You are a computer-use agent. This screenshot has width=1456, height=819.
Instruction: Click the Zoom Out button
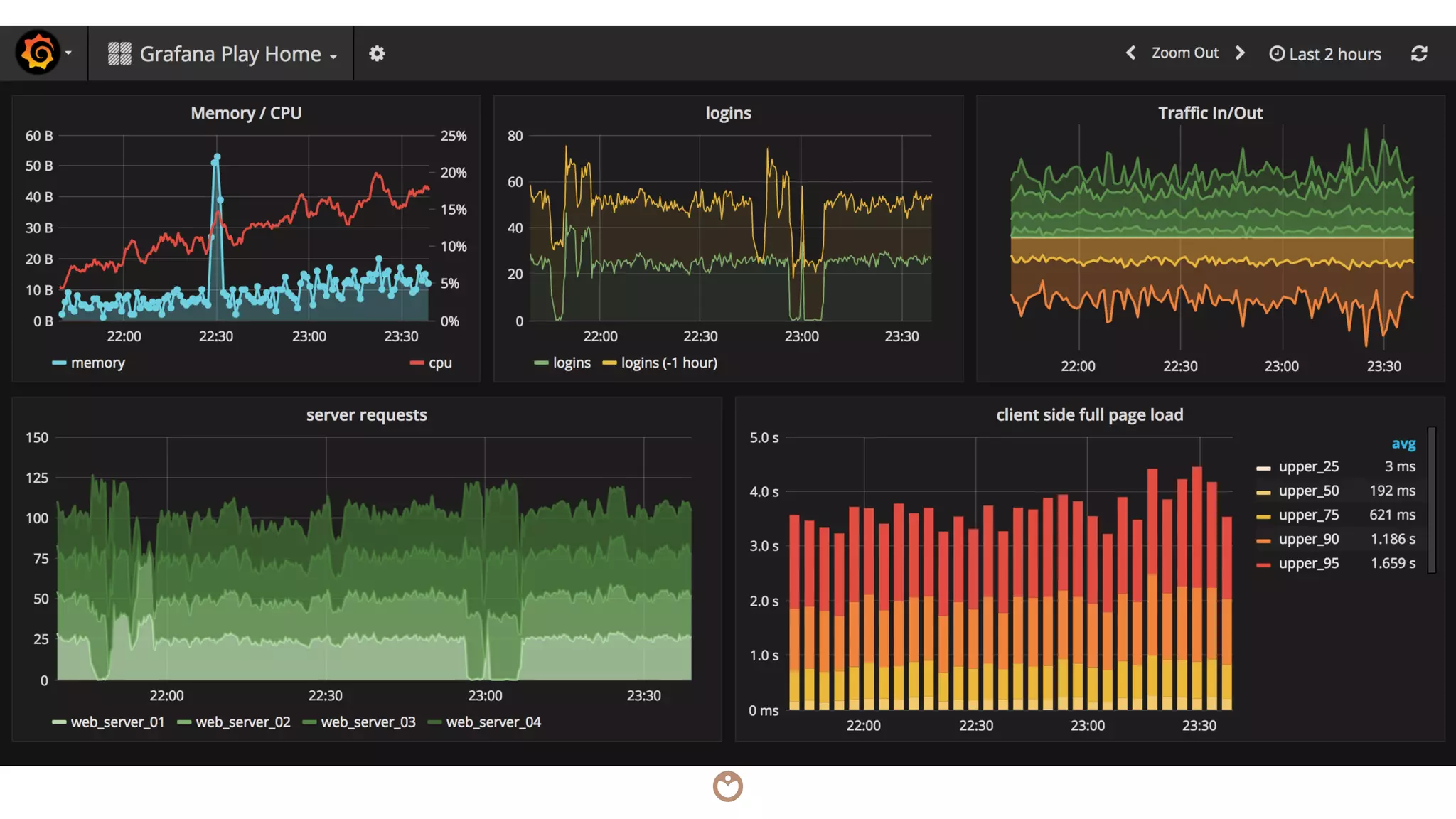(x=1184, y=53)
